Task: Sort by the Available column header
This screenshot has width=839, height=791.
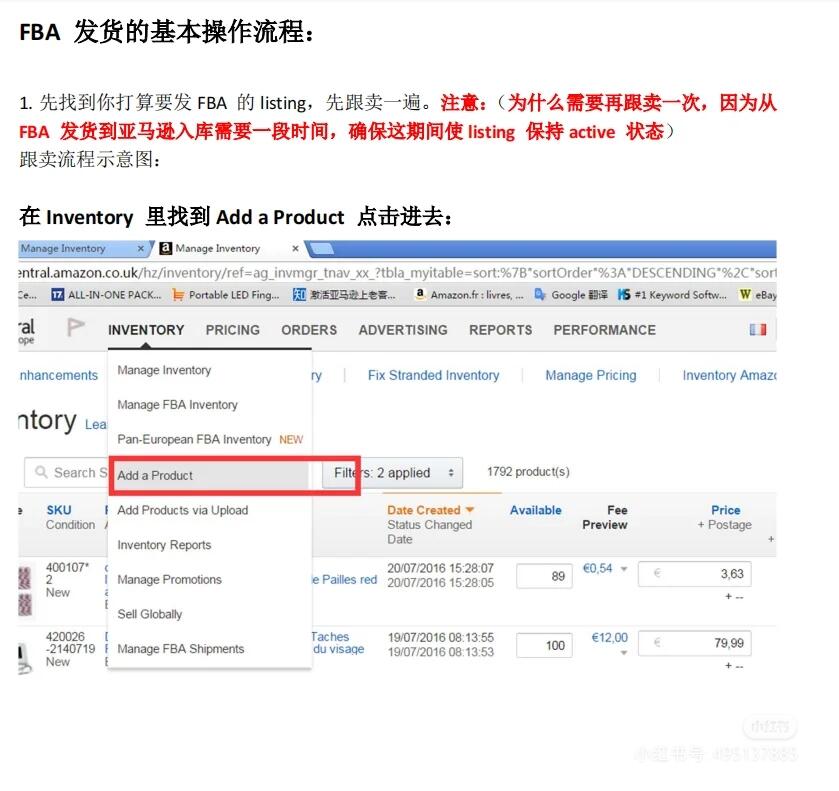Action: [536, 511]
